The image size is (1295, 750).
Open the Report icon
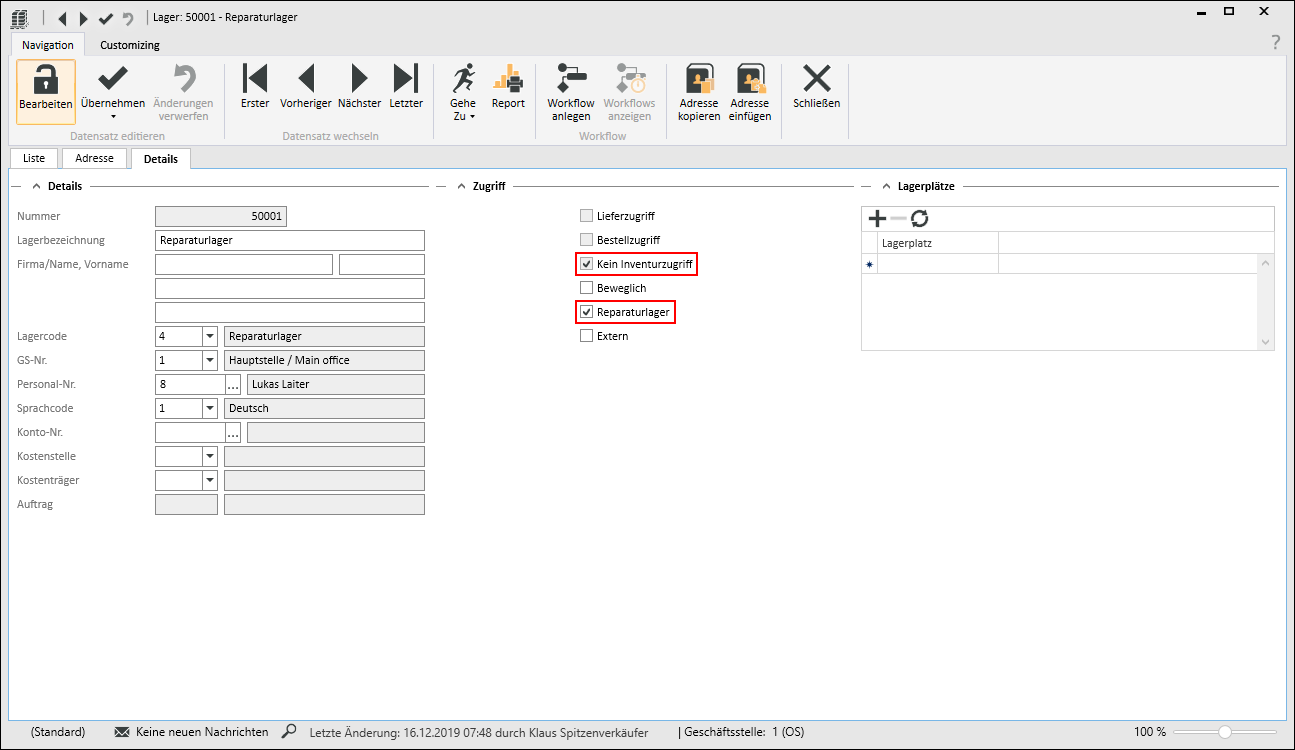point(508,80)
